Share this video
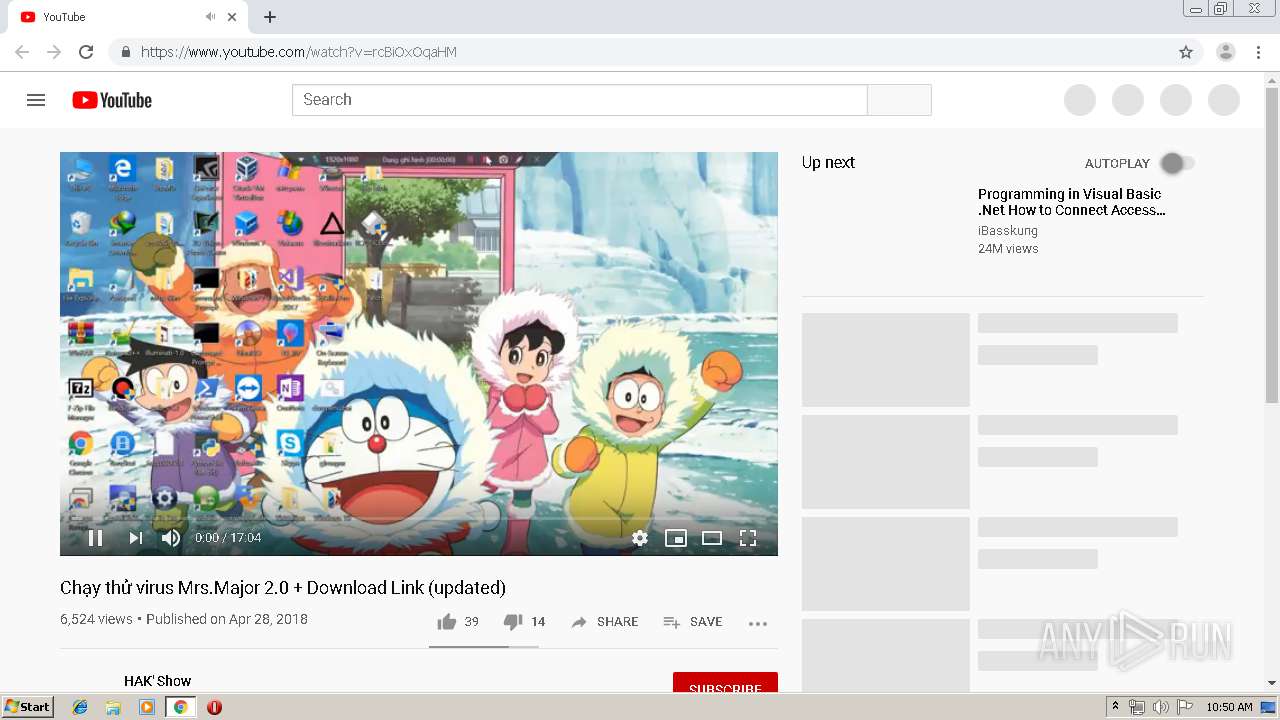Image resolution: width=1280 pixels, height=720 pixels. click(x=604, y=622)
